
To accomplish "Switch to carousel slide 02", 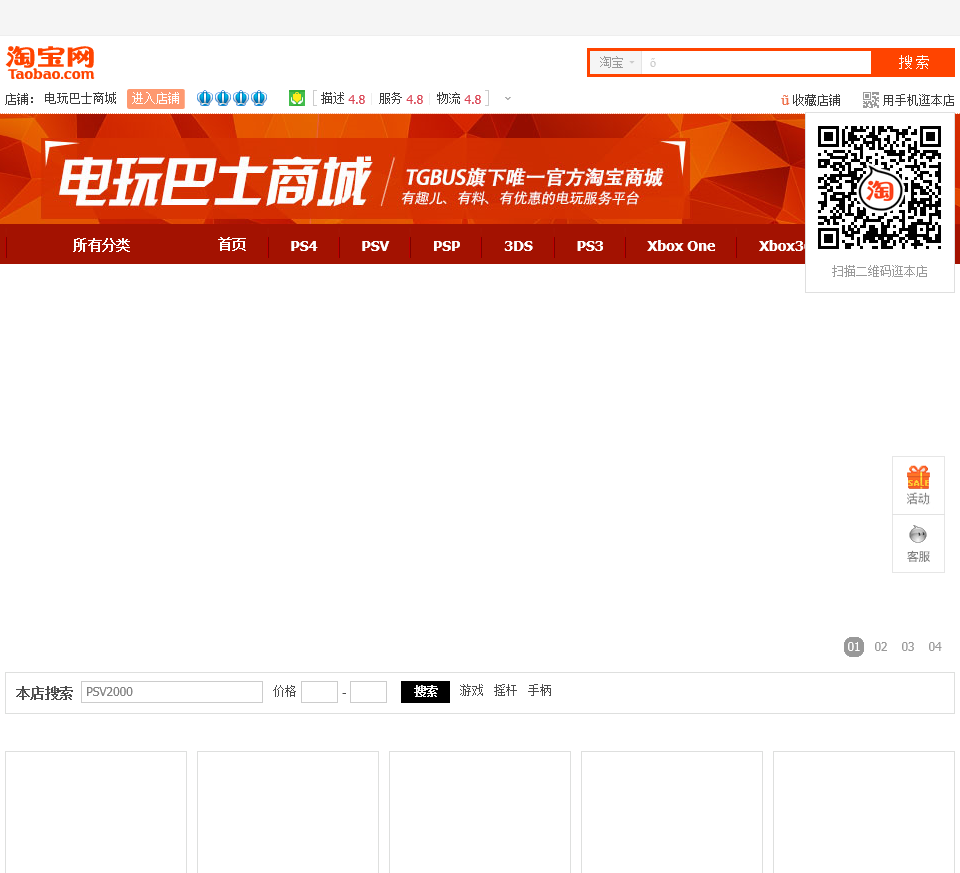I will tap(880, 646).
